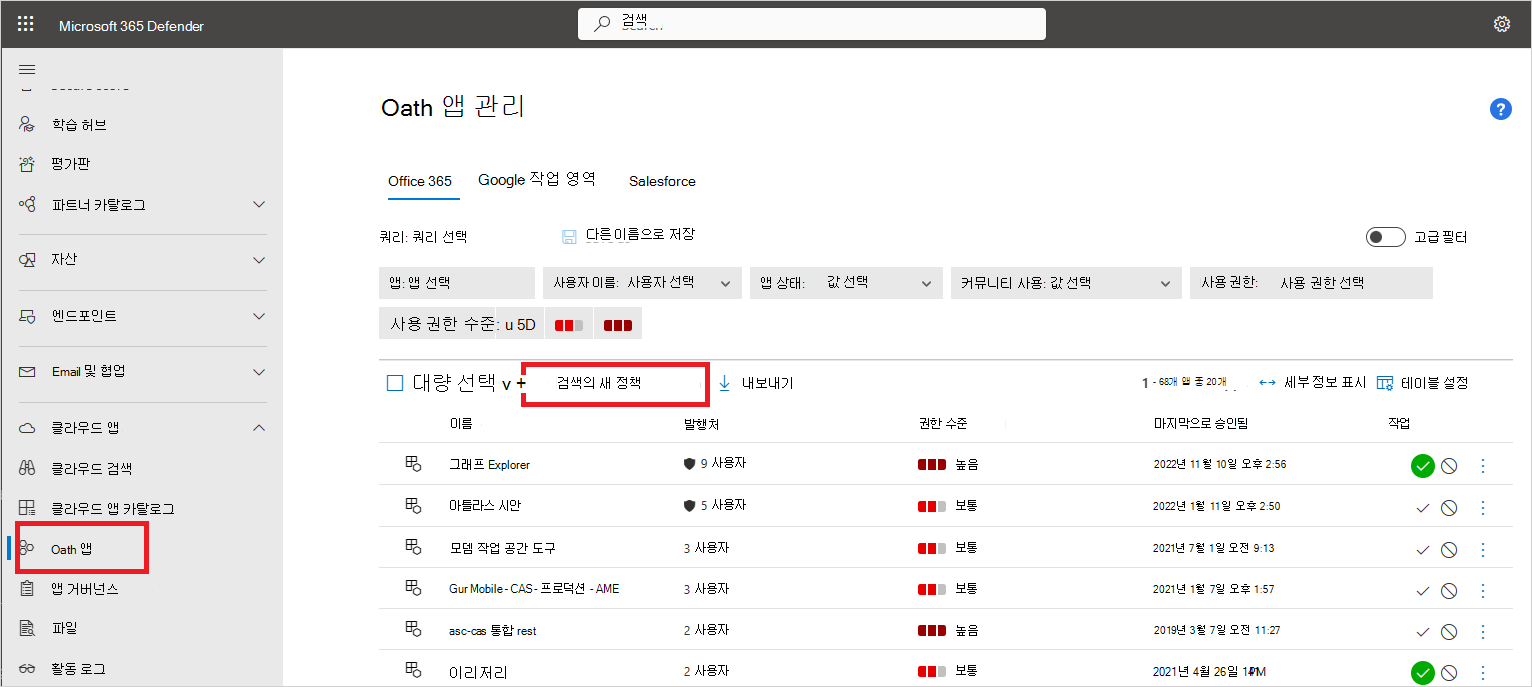Toggle the 고급 필터 switch
Viewport: 1532px width, 687px height.
pos(1386,237)
